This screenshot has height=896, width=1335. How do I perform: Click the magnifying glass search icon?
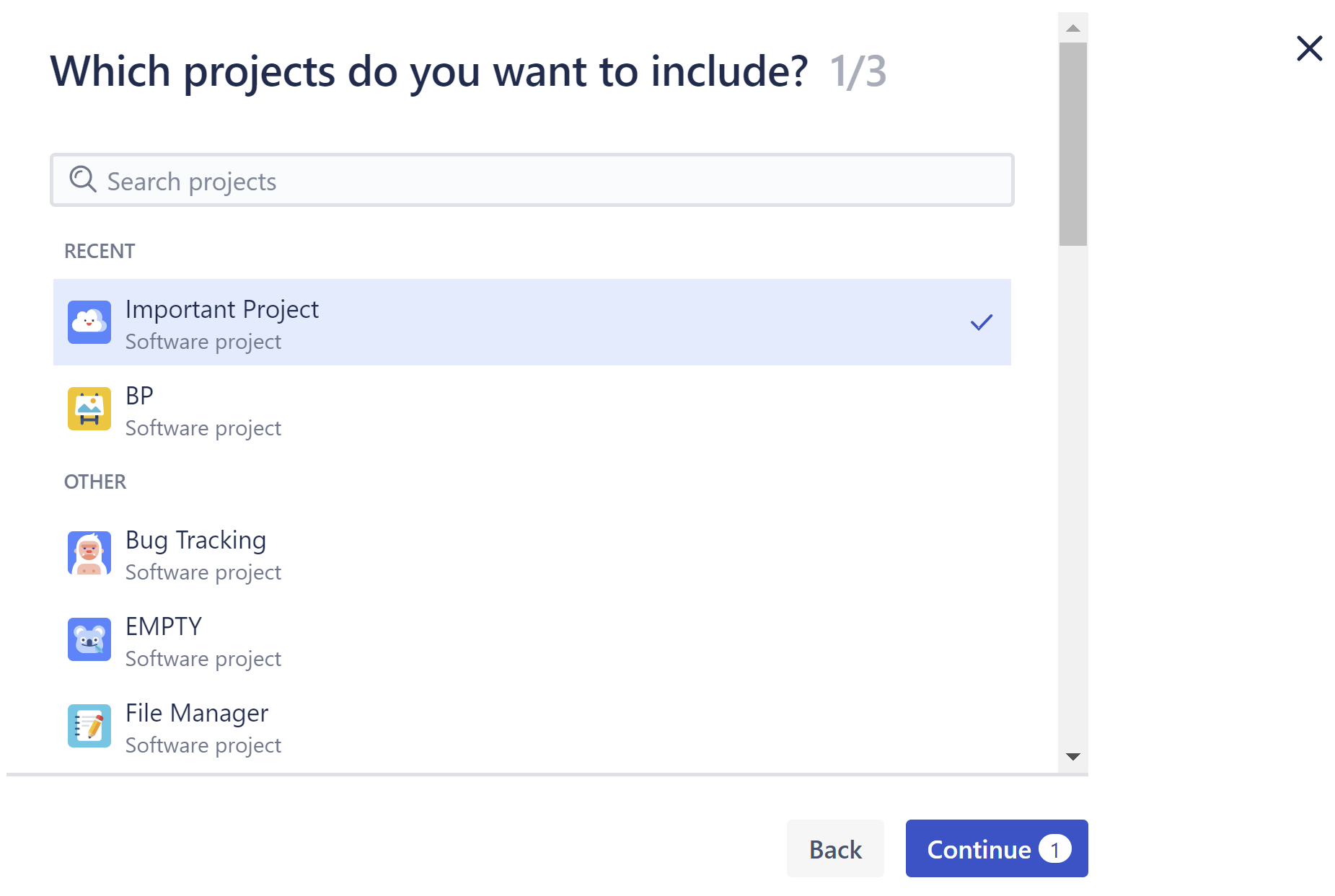point(82,180)
